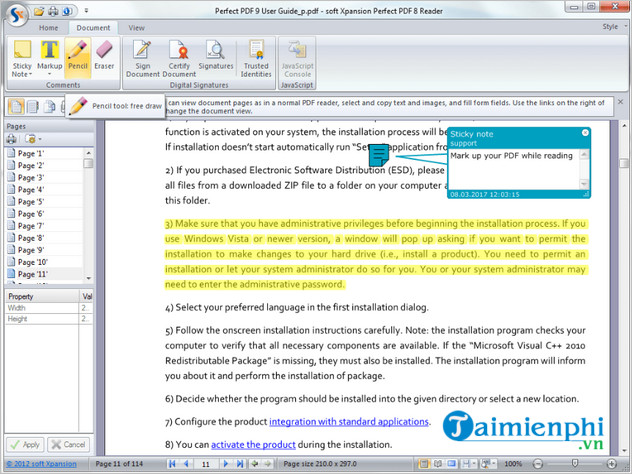
Task: Click the document vertical scrollbar down arrow
Action: pos(624,451)
